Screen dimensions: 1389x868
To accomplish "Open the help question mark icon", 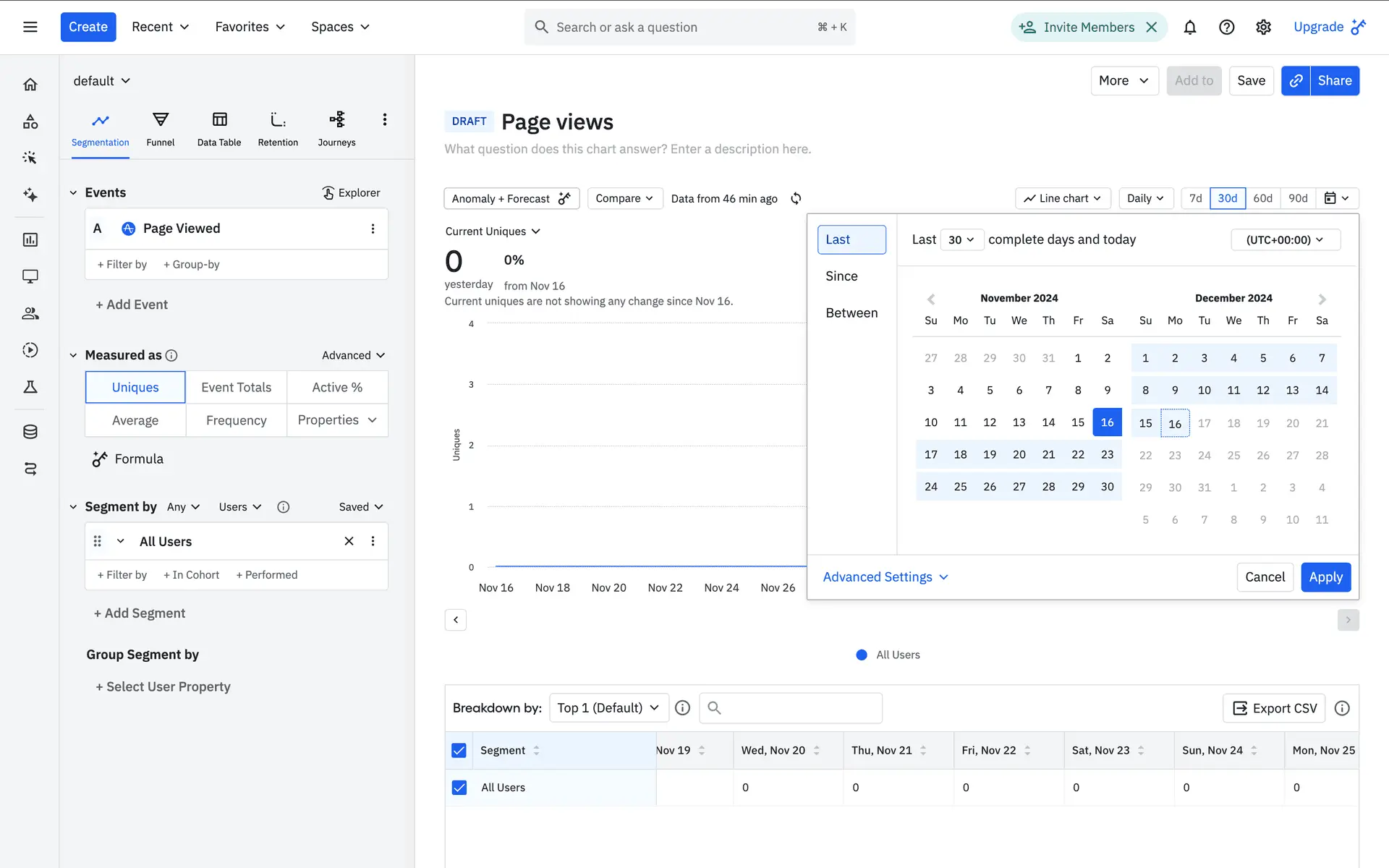I will (x=1226, y=27).
